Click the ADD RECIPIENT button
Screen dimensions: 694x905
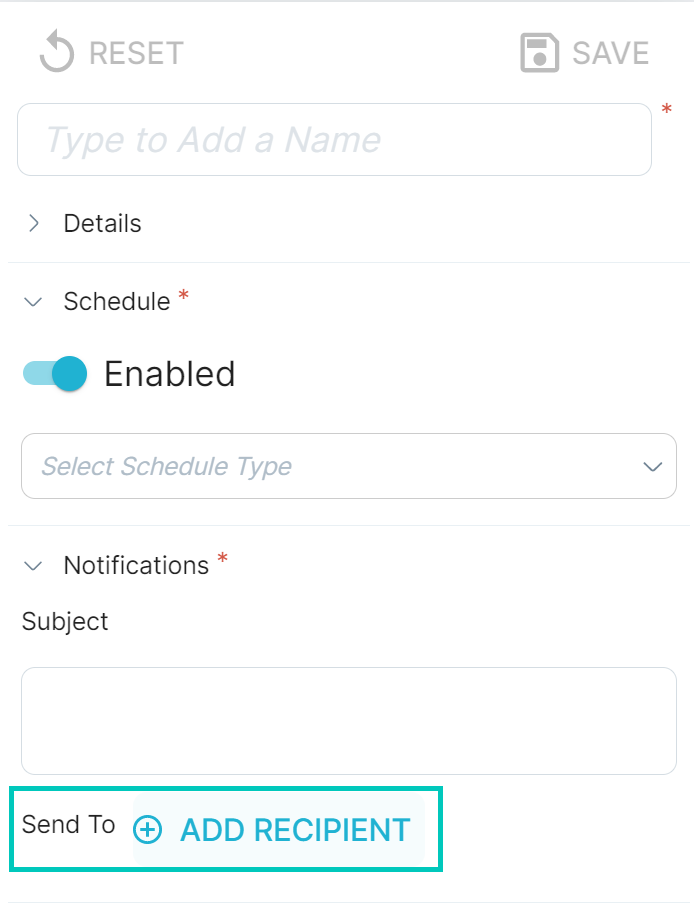click(279, 829)
